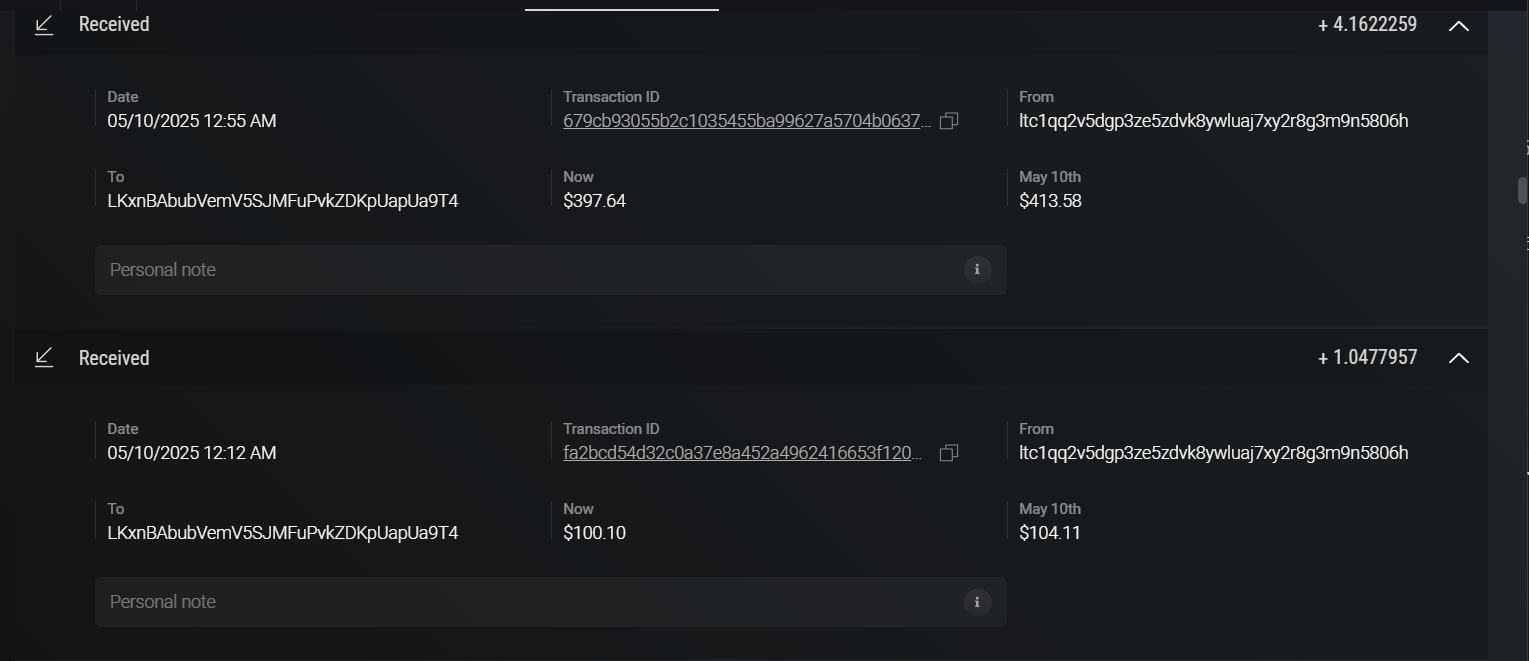Click the + 4.1622259 amount in the header row
1529x661 pixels.
1367,25
